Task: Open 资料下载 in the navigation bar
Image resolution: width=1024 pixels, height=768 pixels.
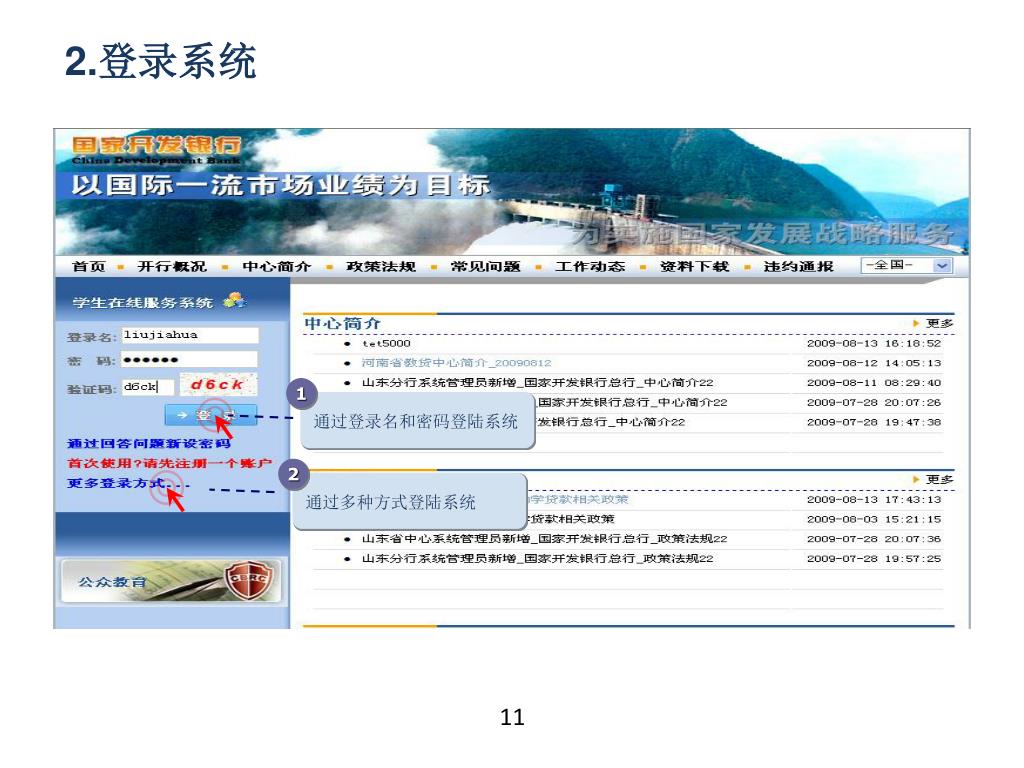Action: 694,266
